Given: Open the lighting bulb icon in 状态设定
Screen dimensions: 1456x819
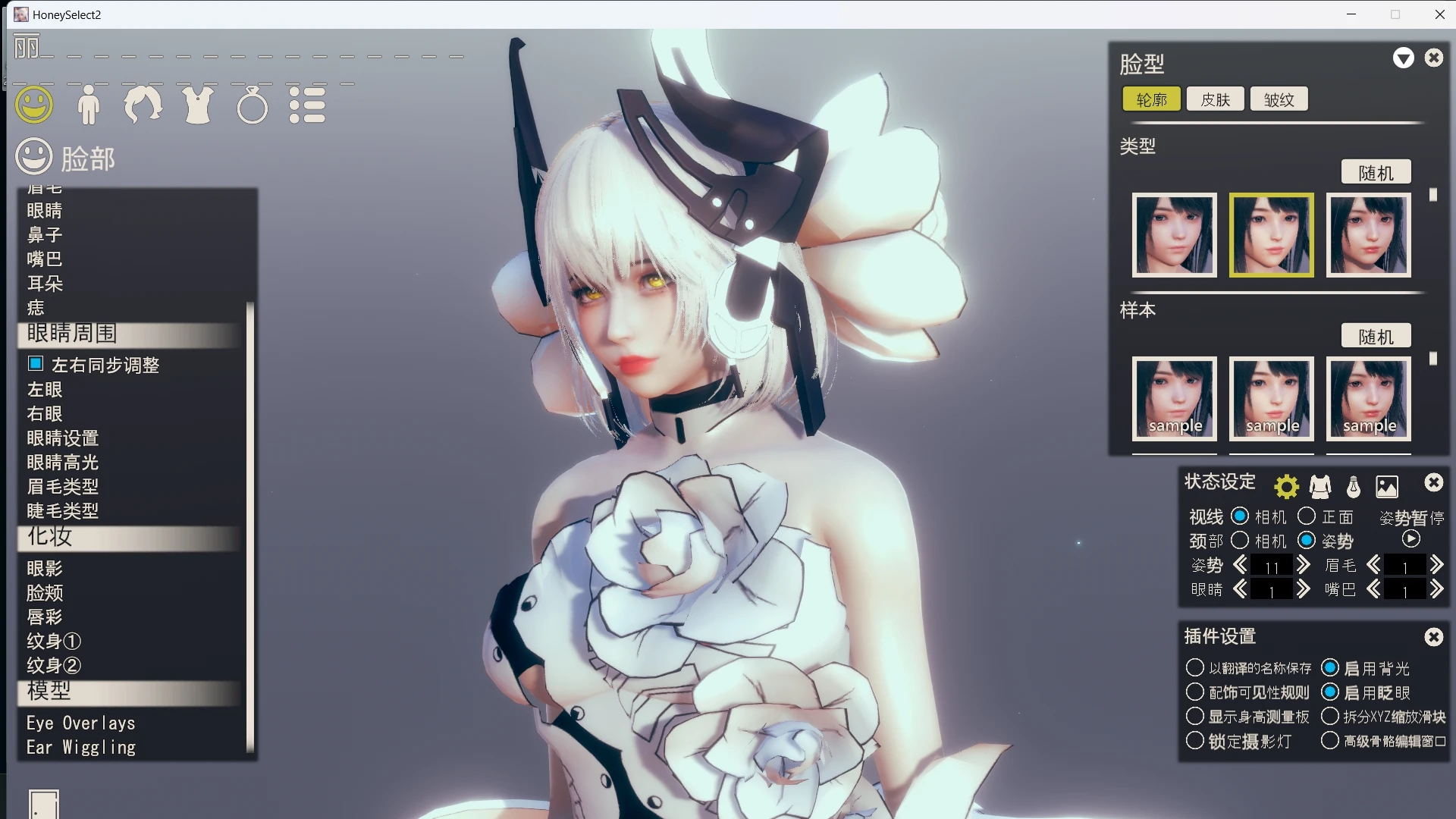Looking at the screenshot, I should tap(1354, 486).
